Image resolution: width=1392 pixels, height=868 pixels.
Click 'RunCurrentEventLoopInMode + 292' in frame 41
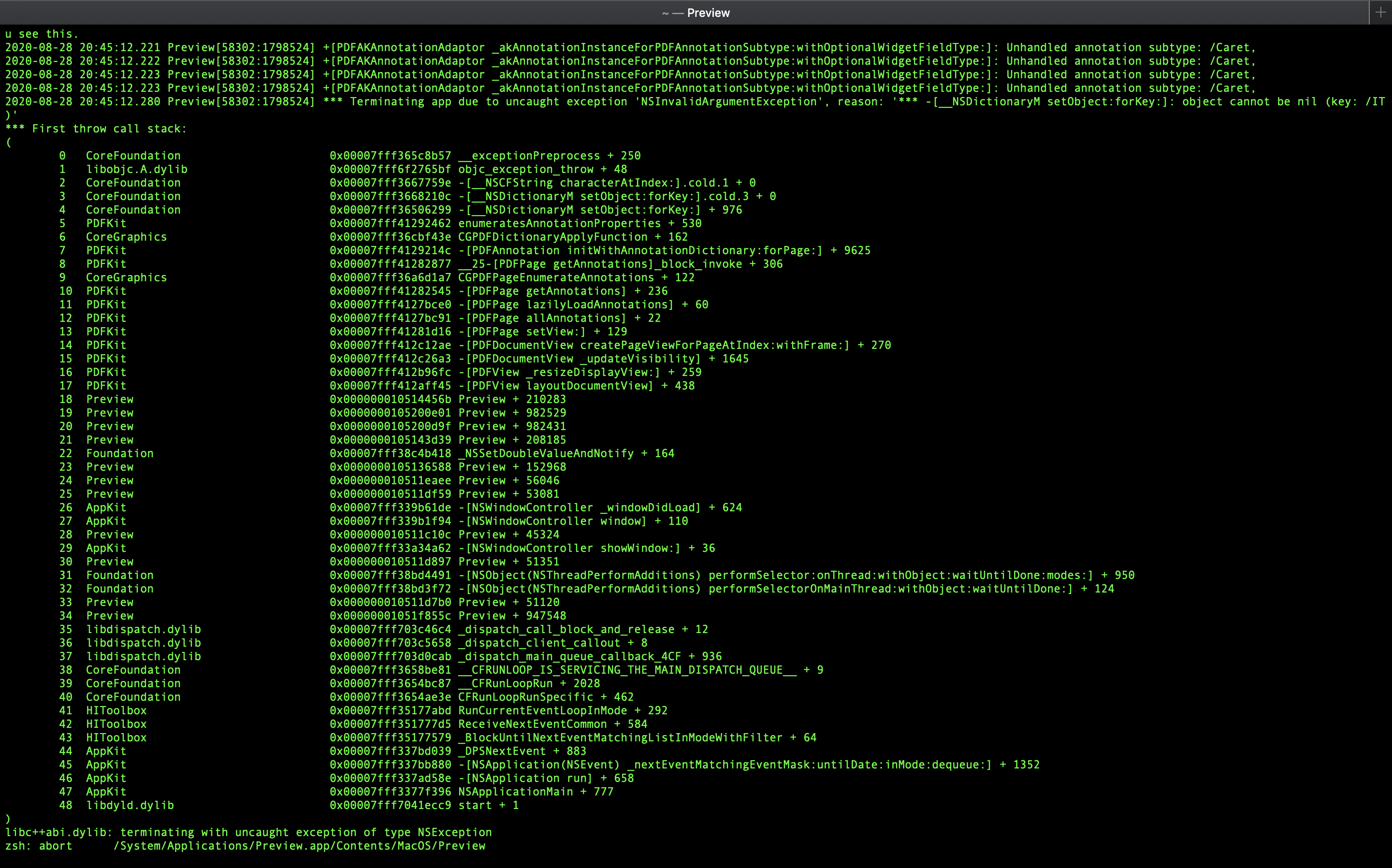point(563,711)
